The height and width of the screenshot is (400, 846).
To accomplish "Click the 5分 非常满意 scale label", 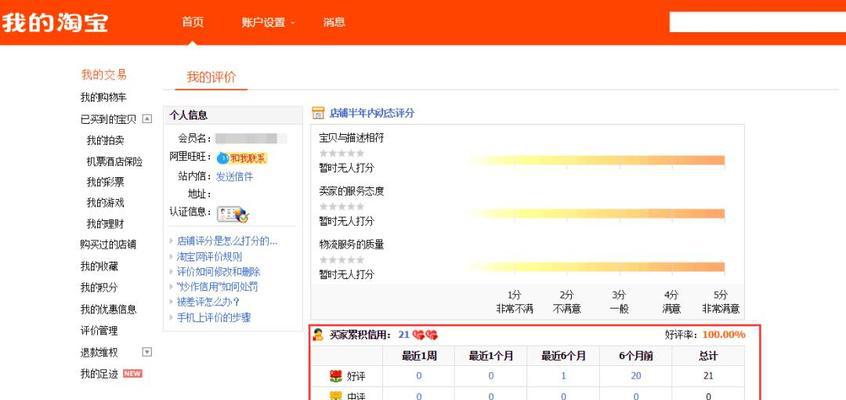I will (x=721, y=302).
